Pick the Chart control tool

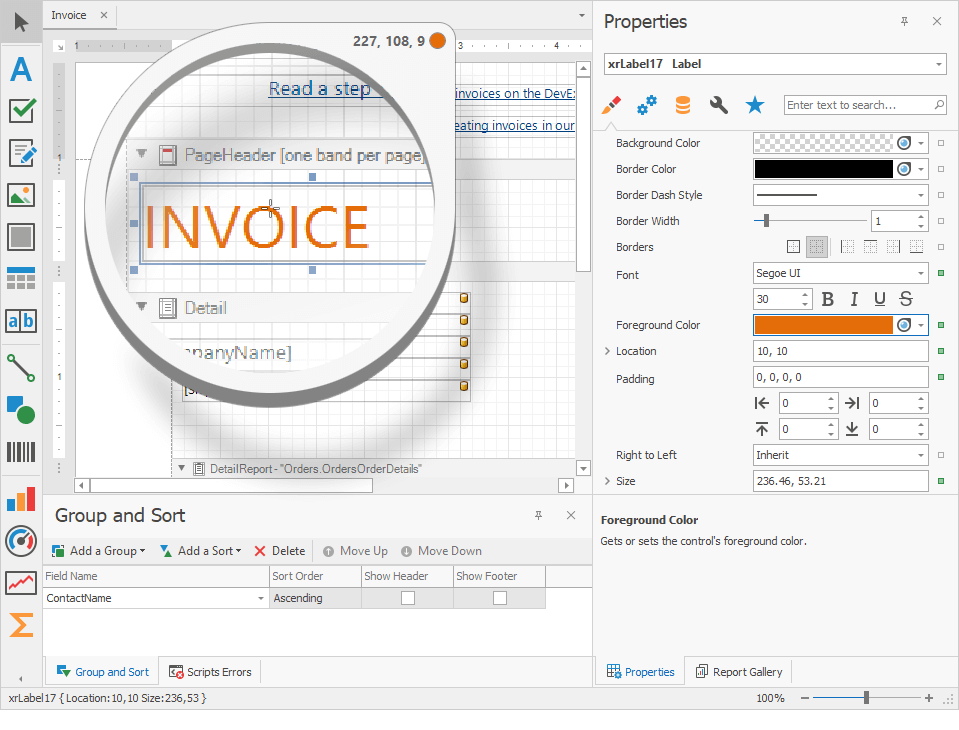coord(21,500)
